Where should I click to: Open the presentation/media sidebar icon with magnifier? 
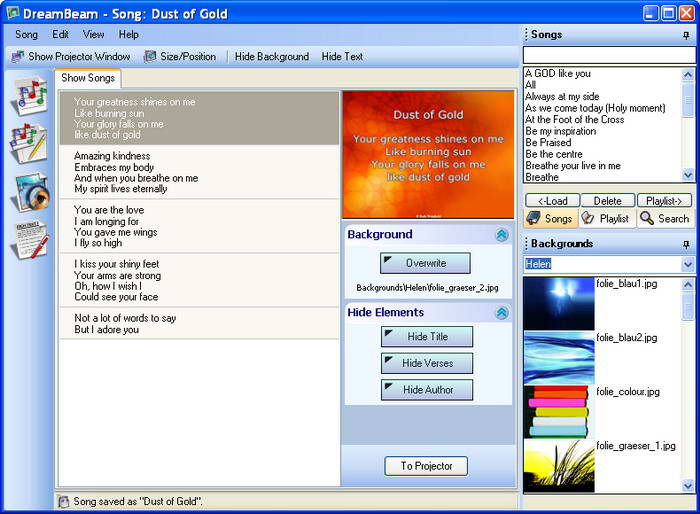click(31, 192)
